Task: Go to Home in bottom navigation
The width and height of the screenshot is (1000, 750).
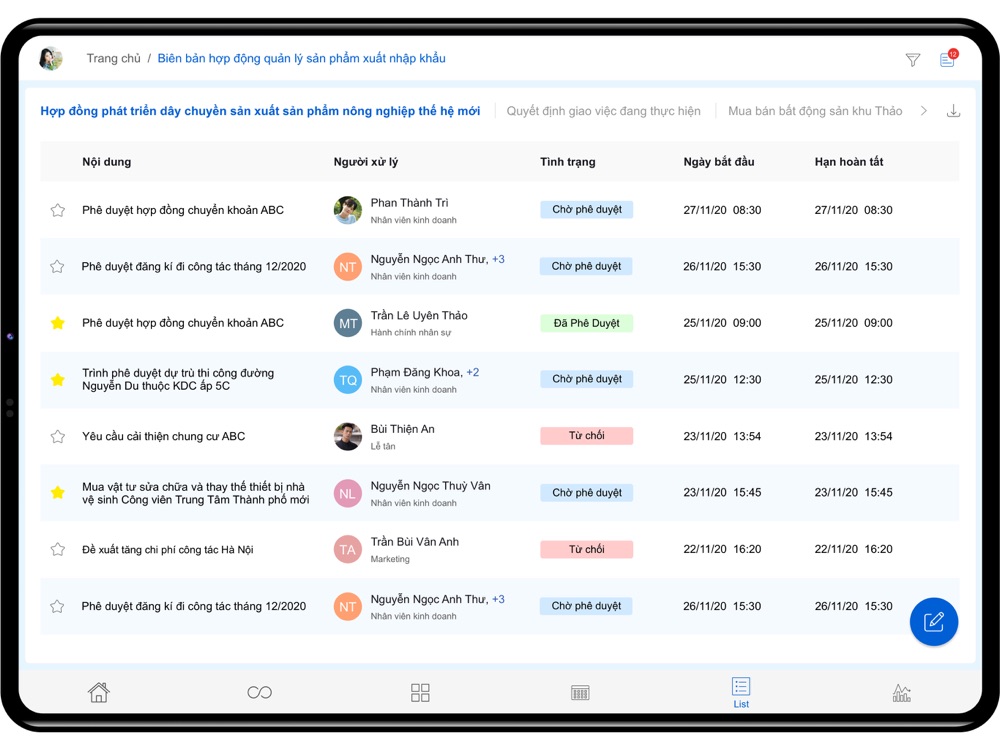Action: click(x=99, y=692)
